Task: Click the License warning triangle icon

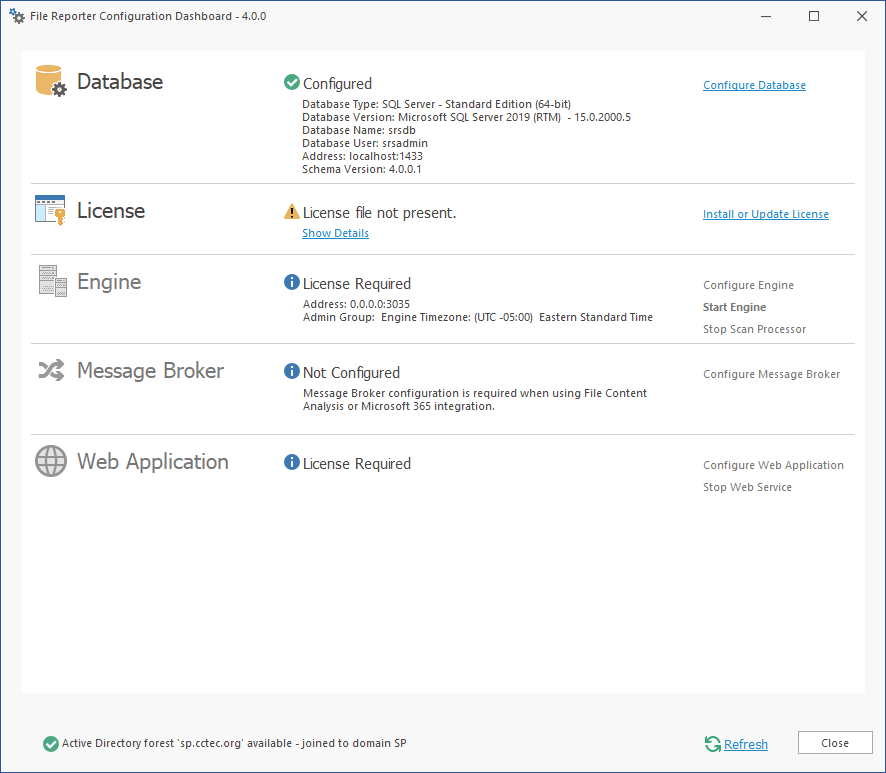Action: click(292, 212)
